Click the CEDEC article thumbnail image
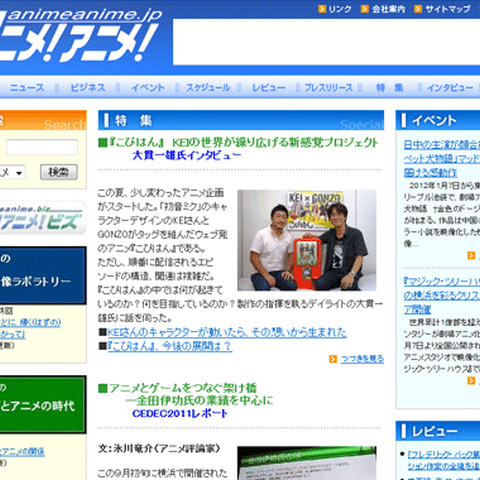This screenshot has width=480, height=480. pos(307,463)
